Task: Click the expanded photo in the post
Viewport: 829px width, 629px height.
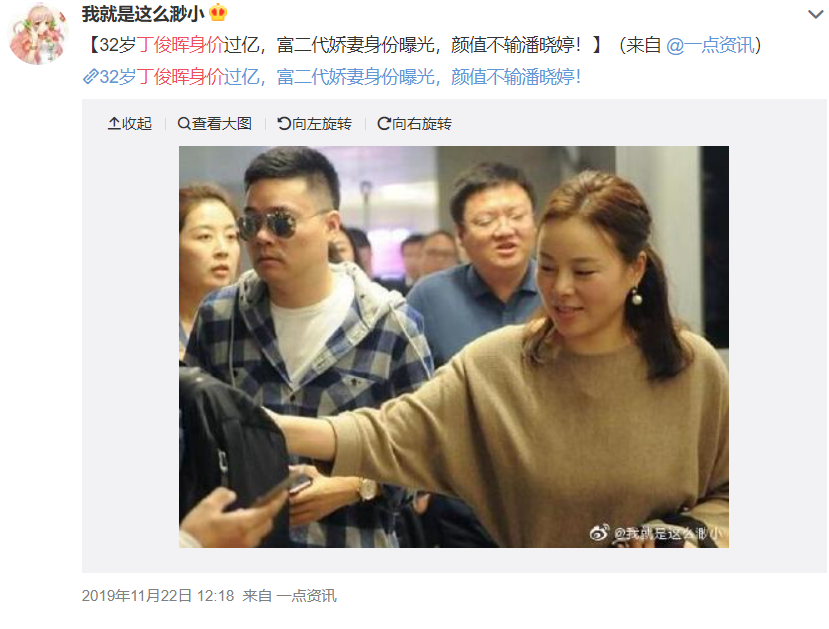Action: point(454,347)
